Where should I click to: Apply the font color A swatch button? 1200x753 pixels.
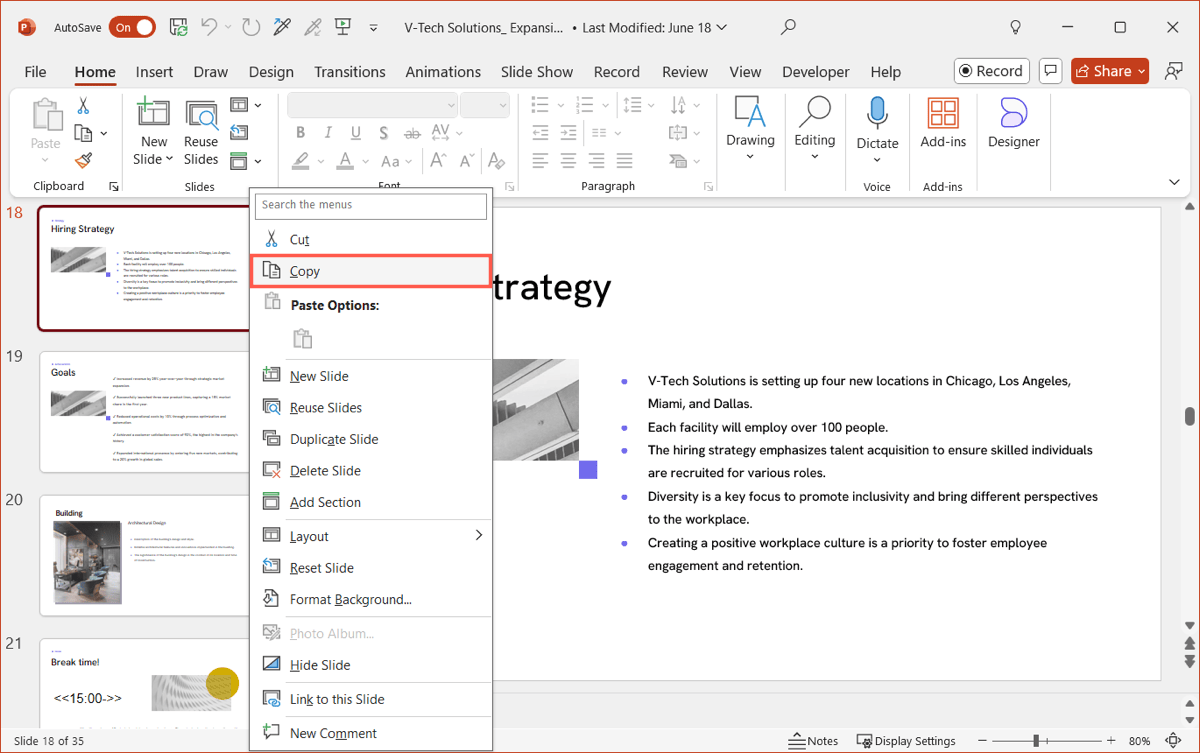click(x=345, y=160)
